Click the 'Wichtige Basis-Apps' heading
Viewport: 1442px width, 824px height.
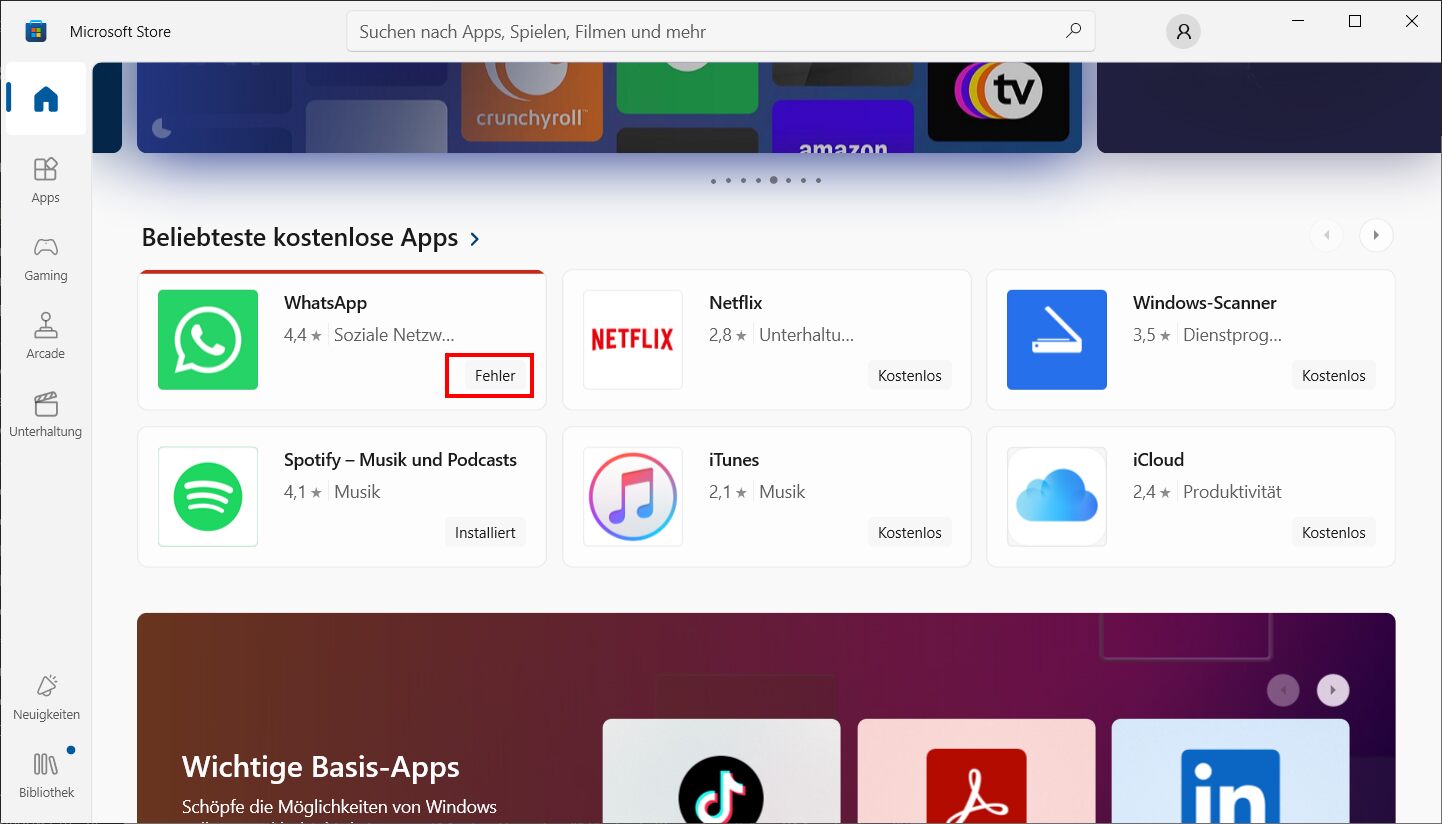coord(321,767)
